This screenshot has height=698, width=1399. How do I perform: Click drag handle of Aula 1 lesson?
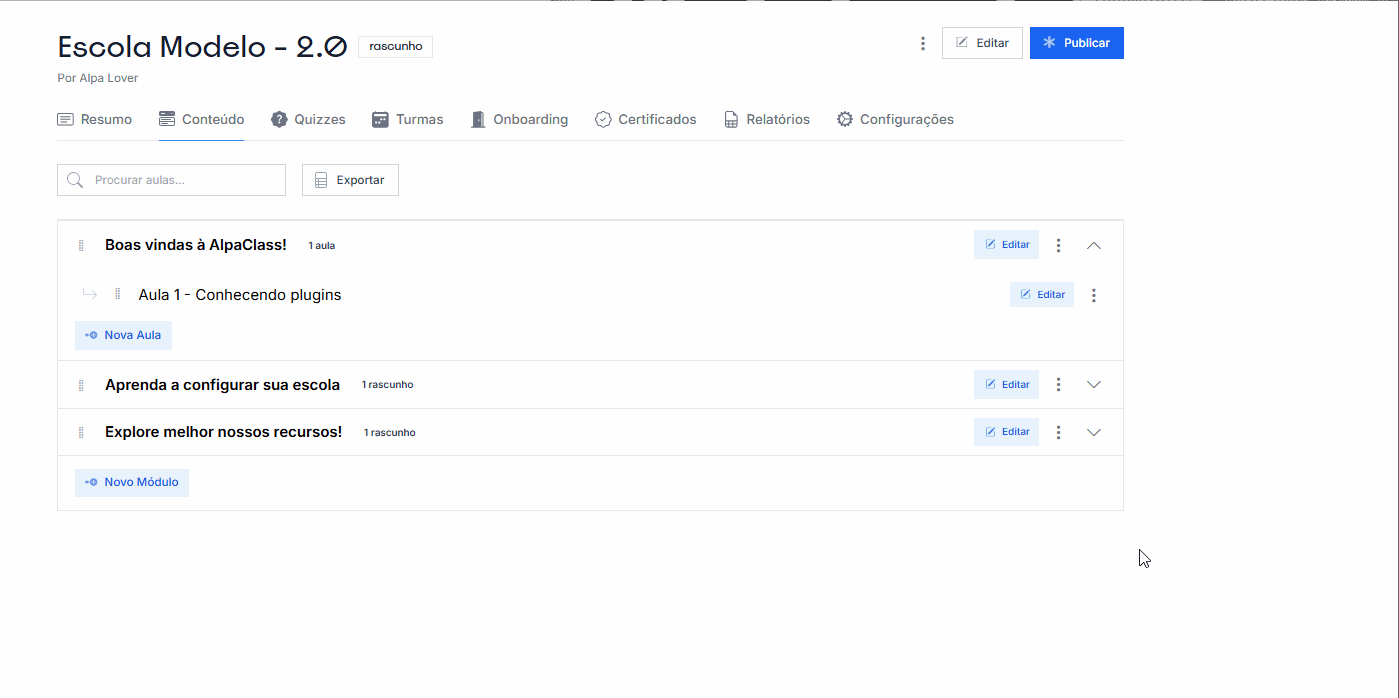[118, 294]
